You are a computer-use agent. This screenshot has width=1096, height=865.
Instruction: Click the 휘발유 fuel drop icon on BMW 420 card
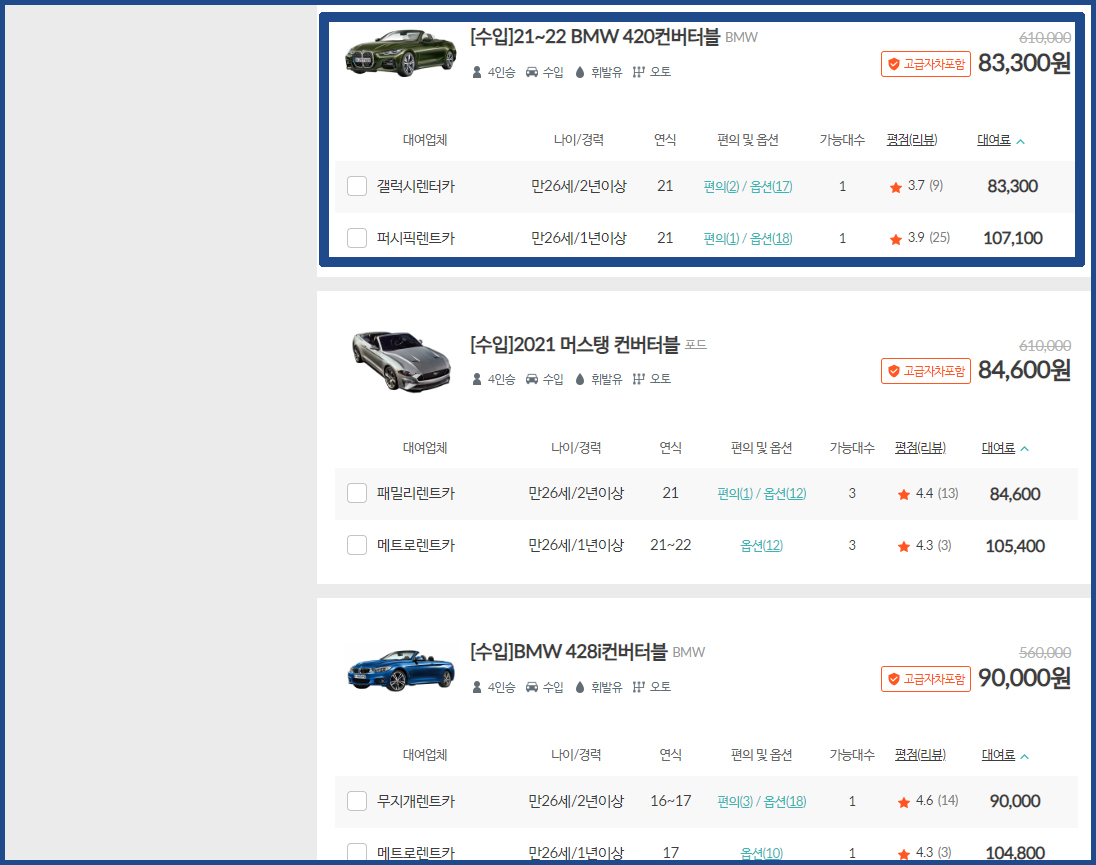(x=579, y=72)
